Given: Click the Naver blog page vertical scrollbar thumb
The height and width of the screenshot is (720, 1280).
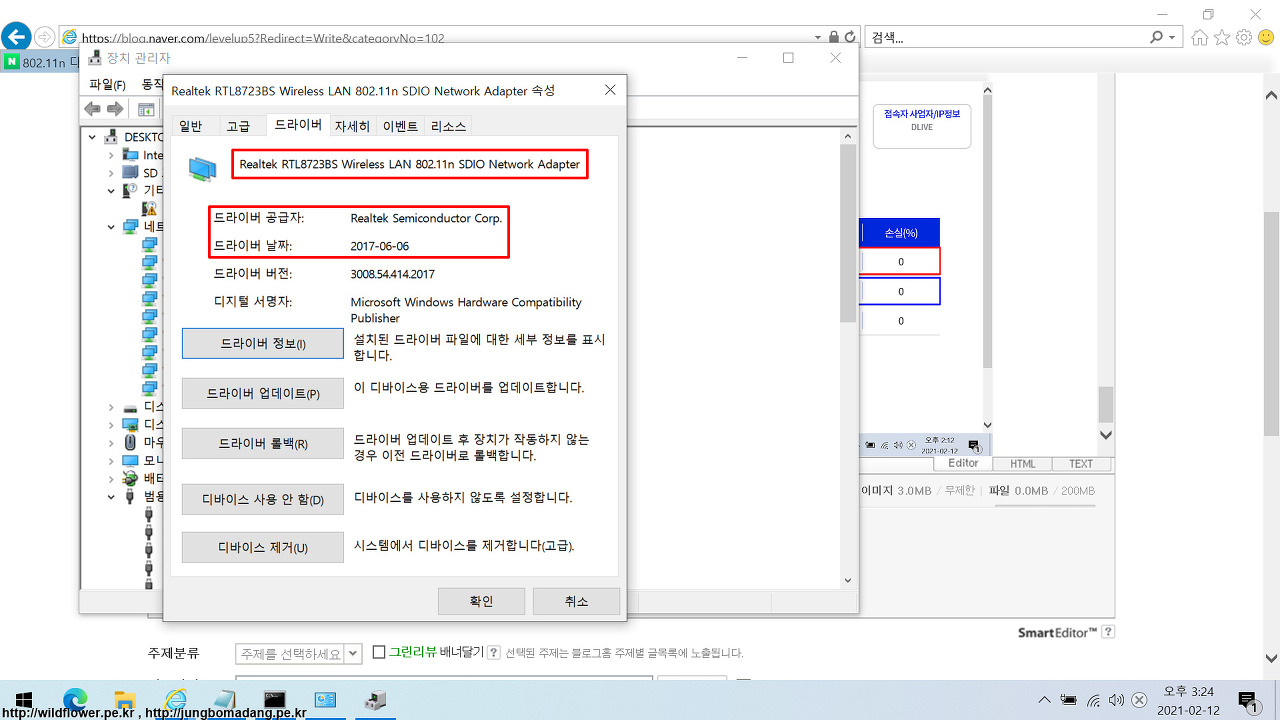Looking at the screenshot, I should [x=1271, y=324].
